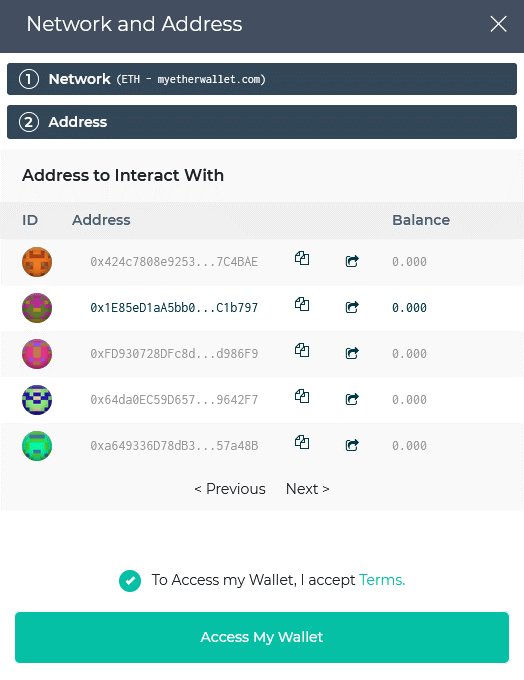This screenshot has height=680, width=524.
Task: Open explorer link for 0xa649336D78dB3...57a48B
Action: click(x=352, y=445)
